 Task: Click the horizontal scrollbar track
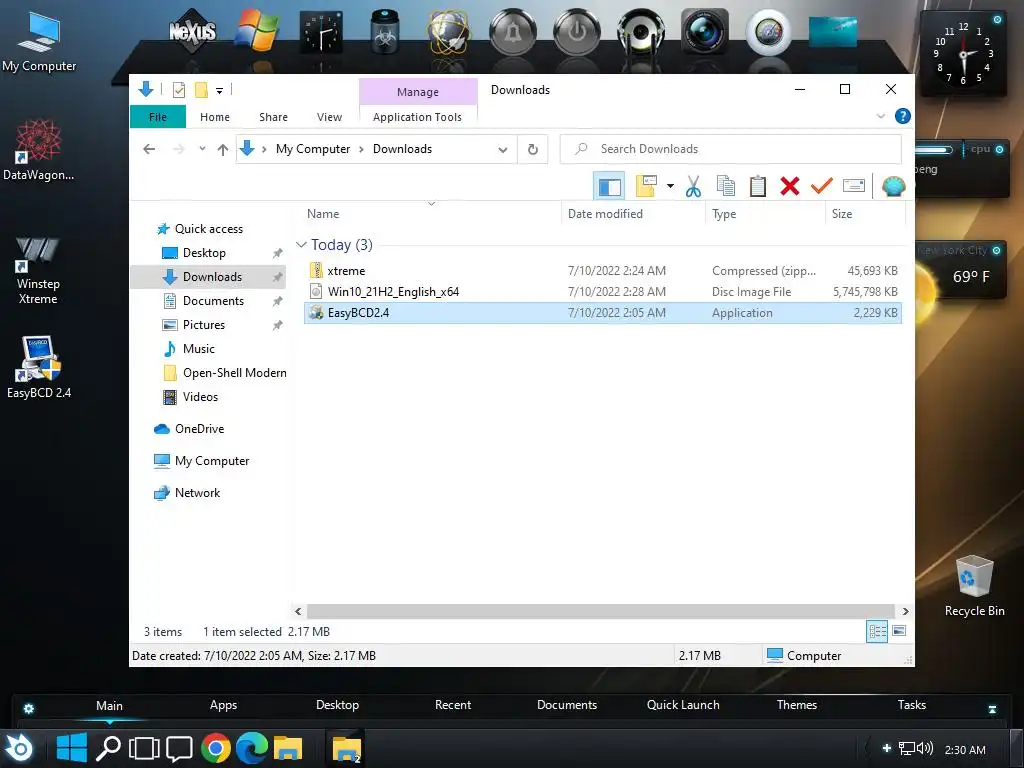coord(601,611)
